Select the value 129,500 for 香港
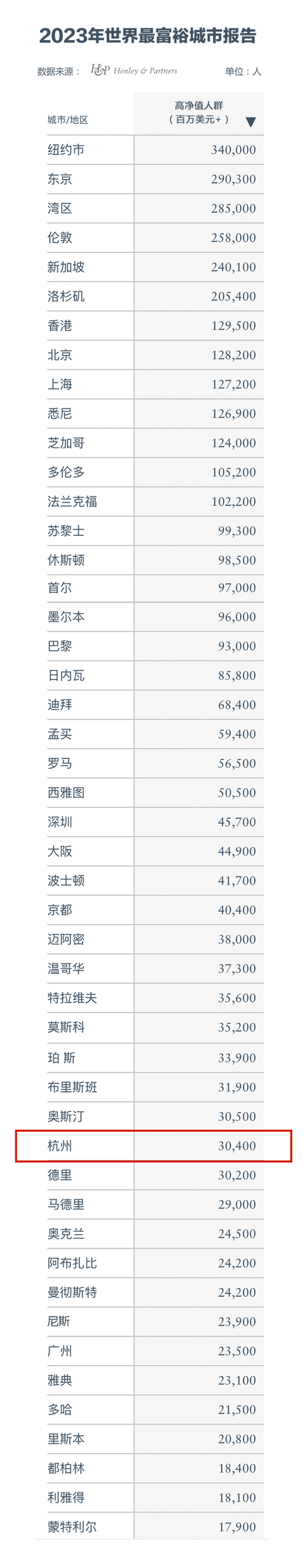 click(x=234, y=326)
